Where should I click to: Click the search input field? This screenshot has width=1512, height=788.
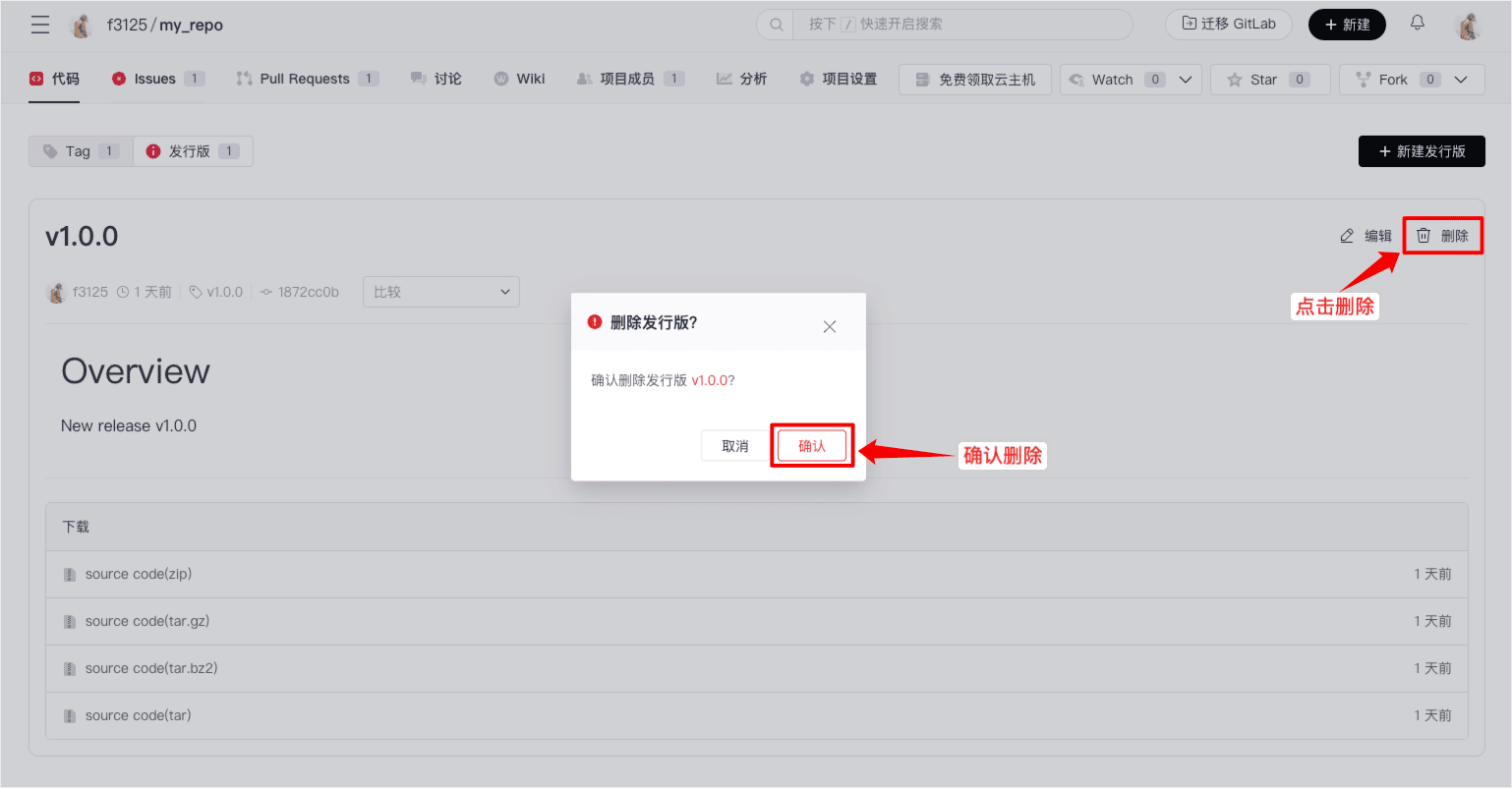961,25
